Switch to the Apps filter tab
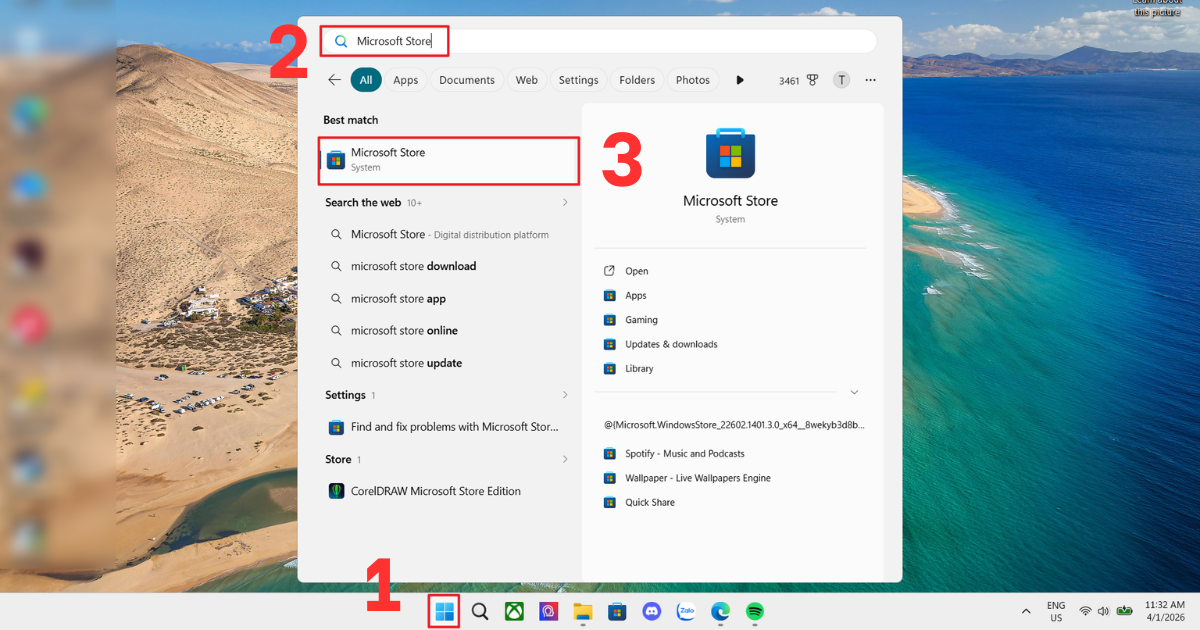 [405, 80]
